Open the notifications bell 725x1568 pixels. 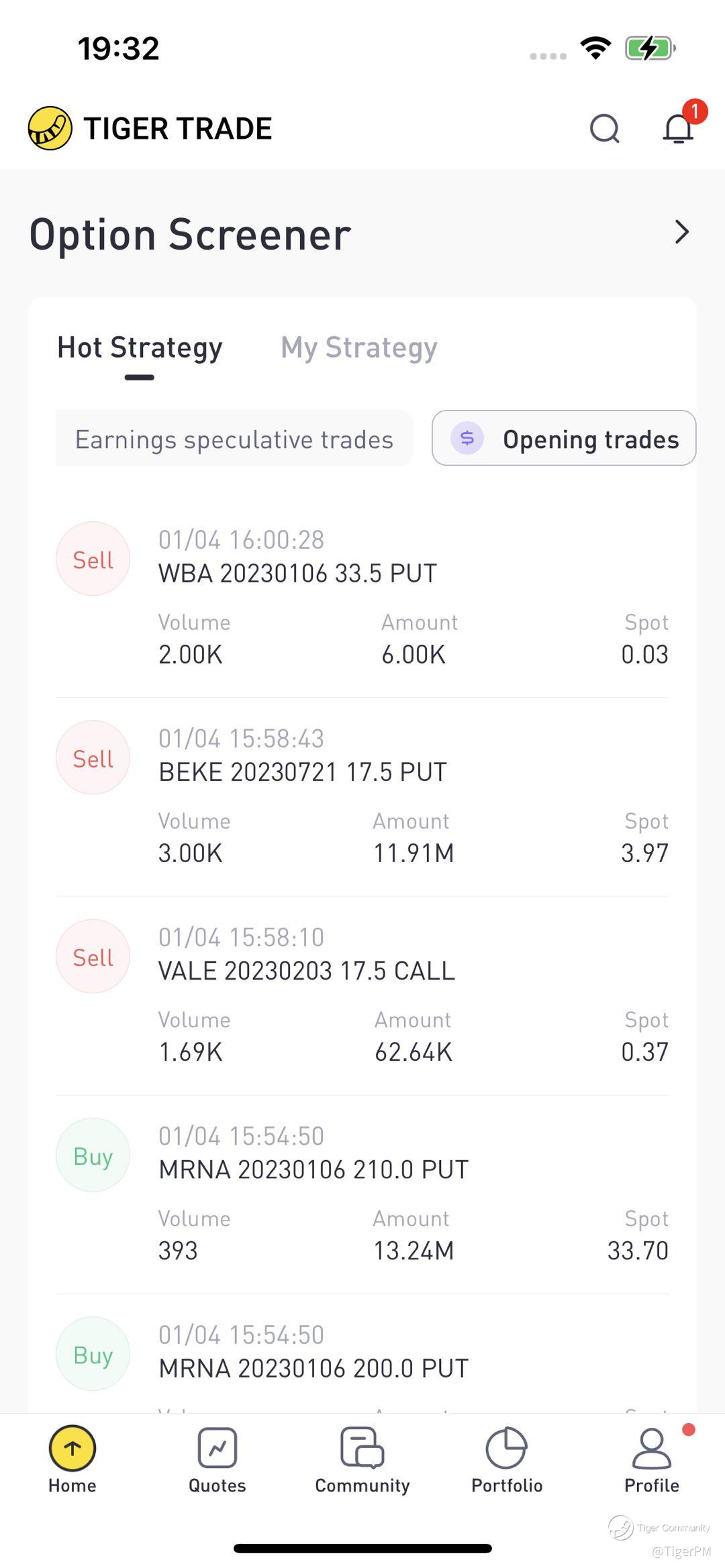coord(678,128)
